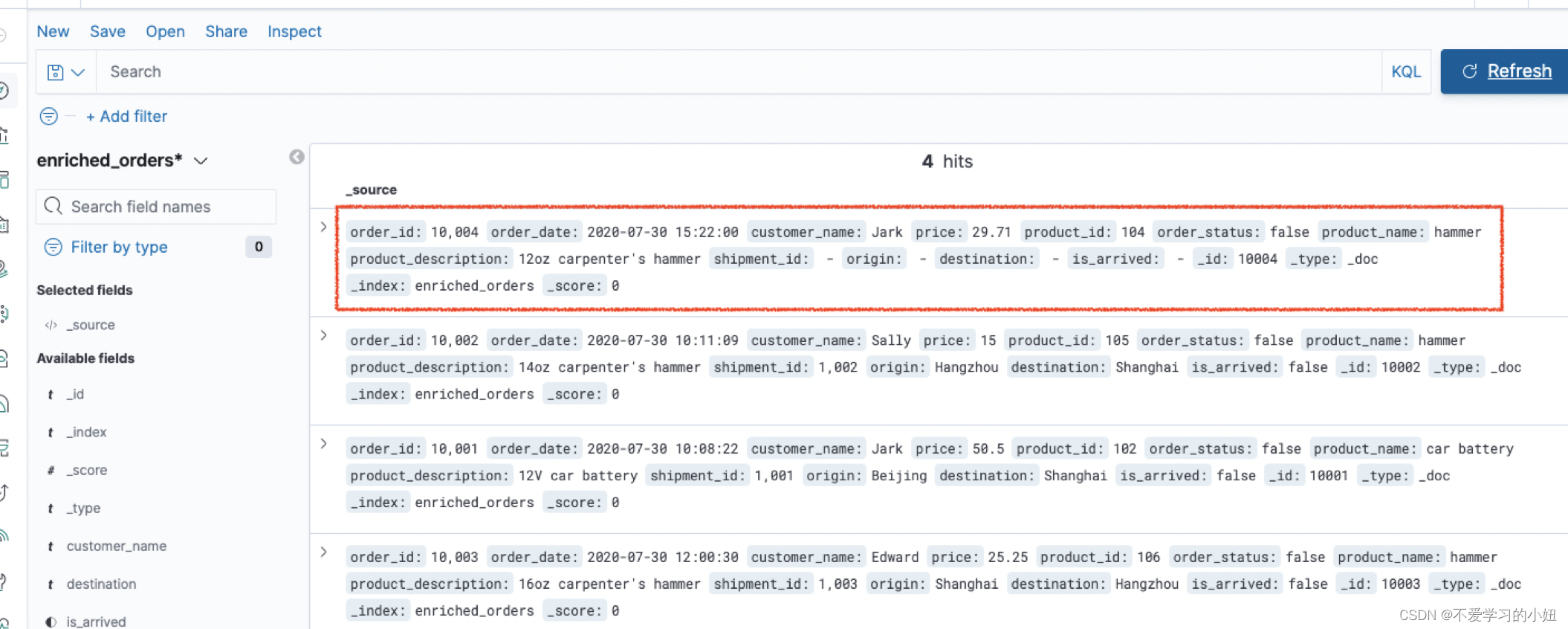Expand document row for order 10,003
The width and height of the screenshot is (1568, 629).
coord(323,552)
